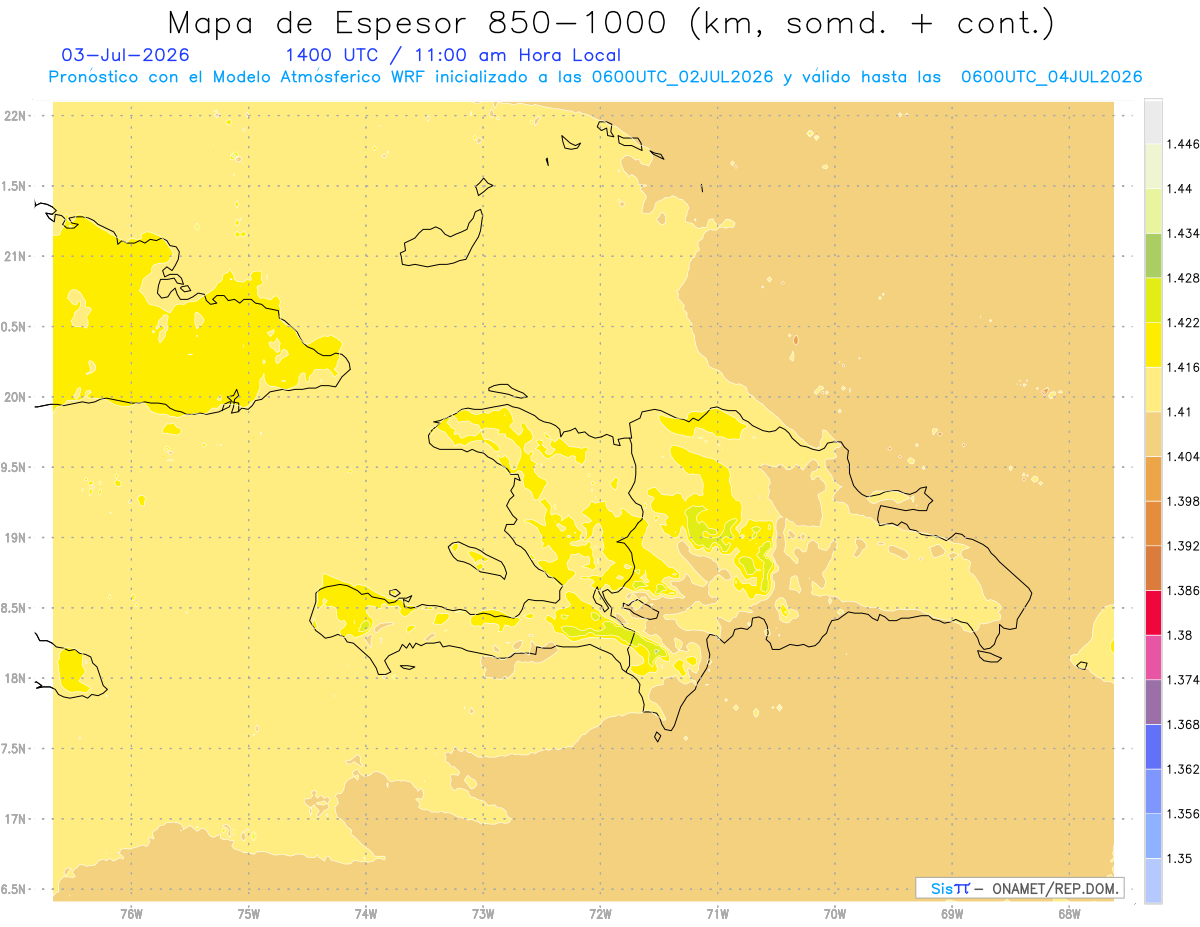Viewport: 1200px width, 927px height.
Task: Click the longitude label "72W"
Action: [600, 913]
